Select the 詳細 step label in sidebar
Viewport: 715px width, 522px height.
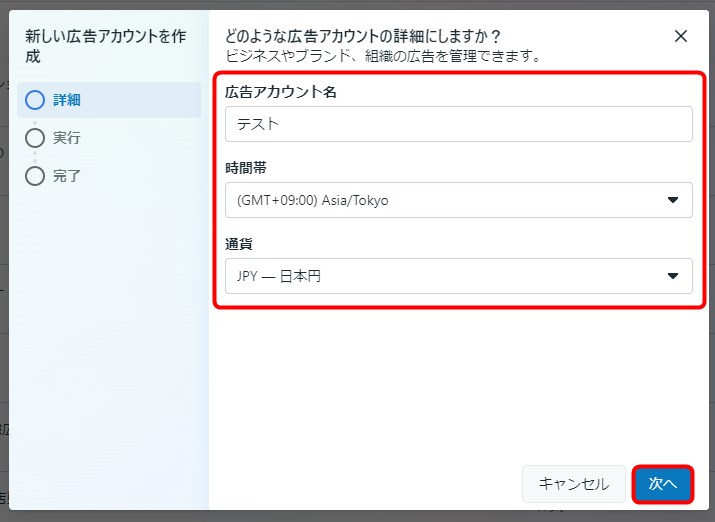[67, 100]
